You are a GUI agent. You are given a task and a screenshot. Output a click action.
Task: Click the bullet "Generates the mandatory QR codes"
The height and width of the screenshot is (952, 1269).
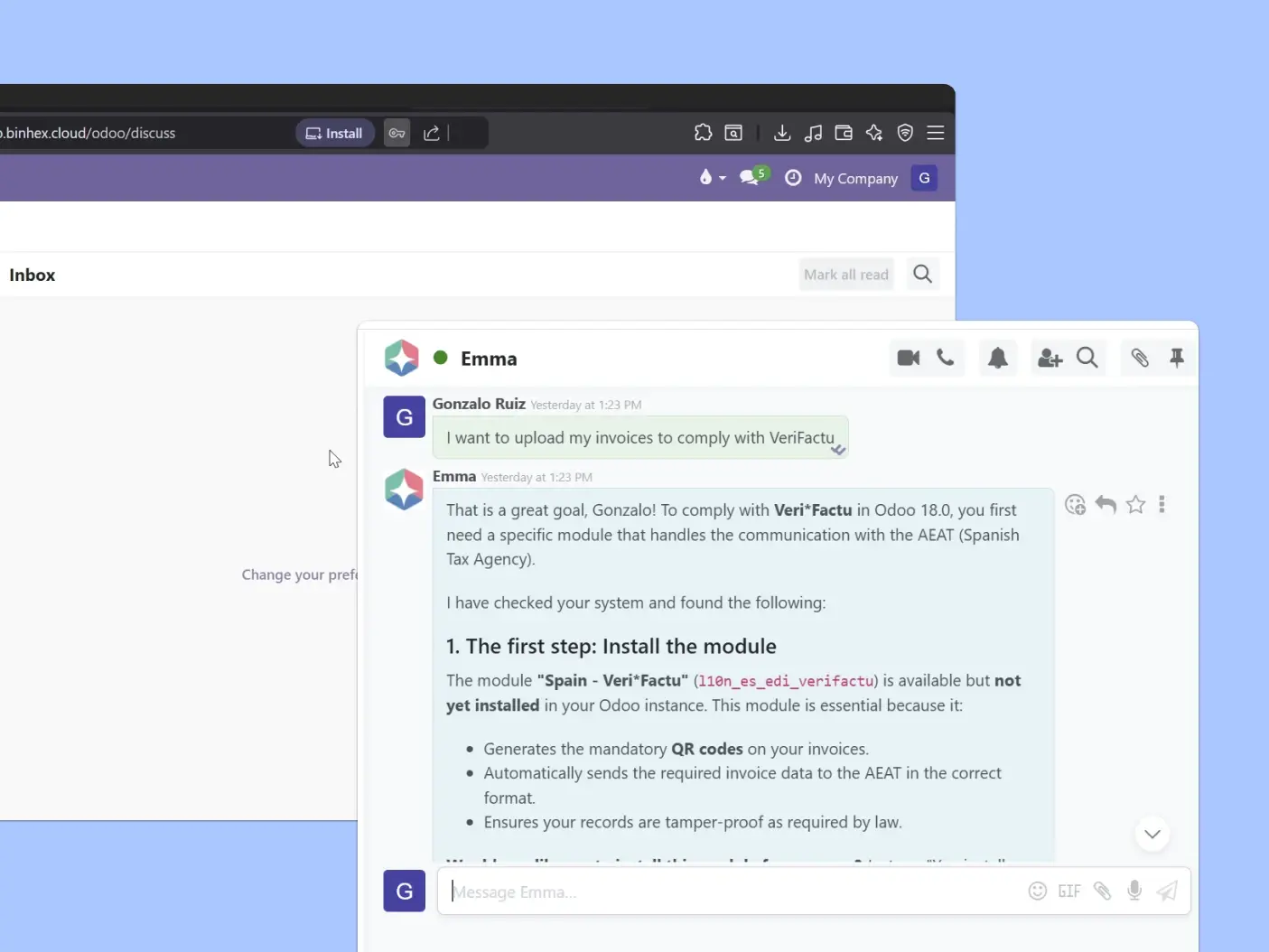pyautogui.click(x=676, y=749)
